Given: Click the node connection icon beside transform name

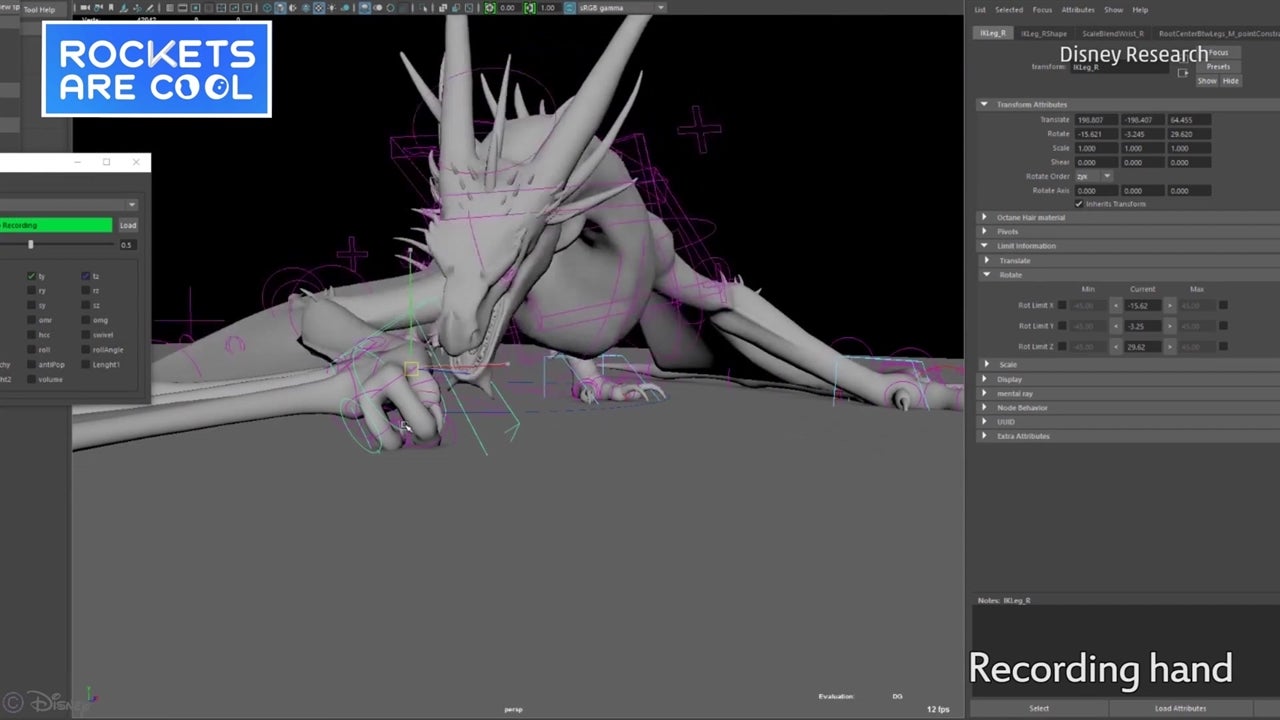Looking at the screenshot, I should (x=1184, y=72).
